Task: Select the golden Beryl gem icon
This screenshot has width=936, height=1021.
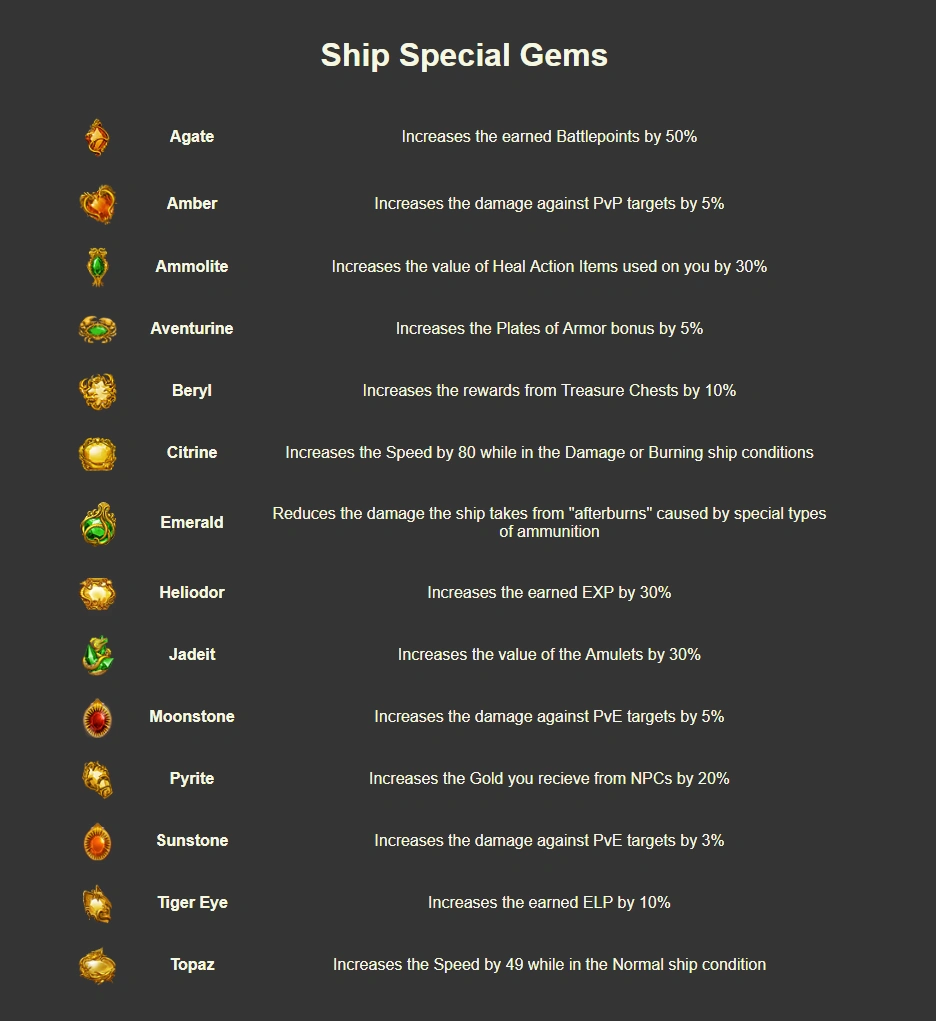Action: coord(97,391)
